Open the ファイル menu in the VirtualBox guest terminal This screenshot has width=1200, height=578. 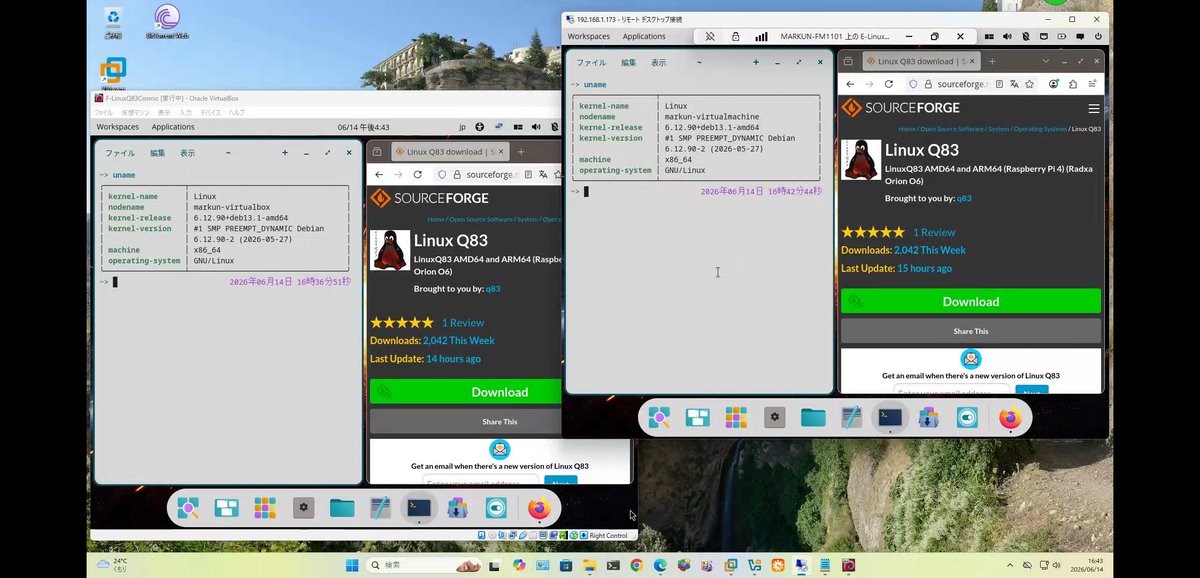click(x=120, y=153)
